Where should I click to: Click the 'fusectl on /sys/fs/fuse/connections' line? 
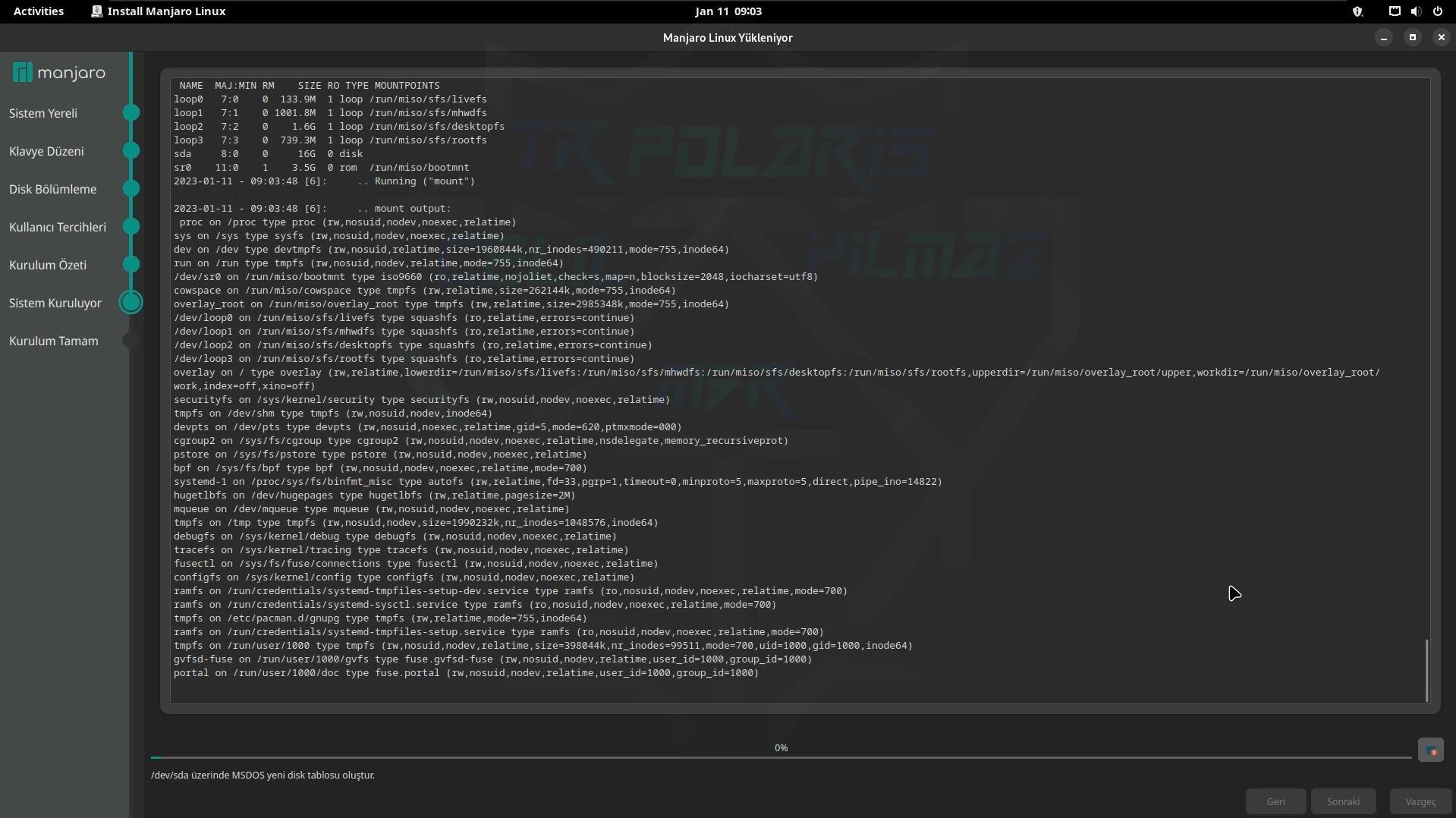(416, 564)
